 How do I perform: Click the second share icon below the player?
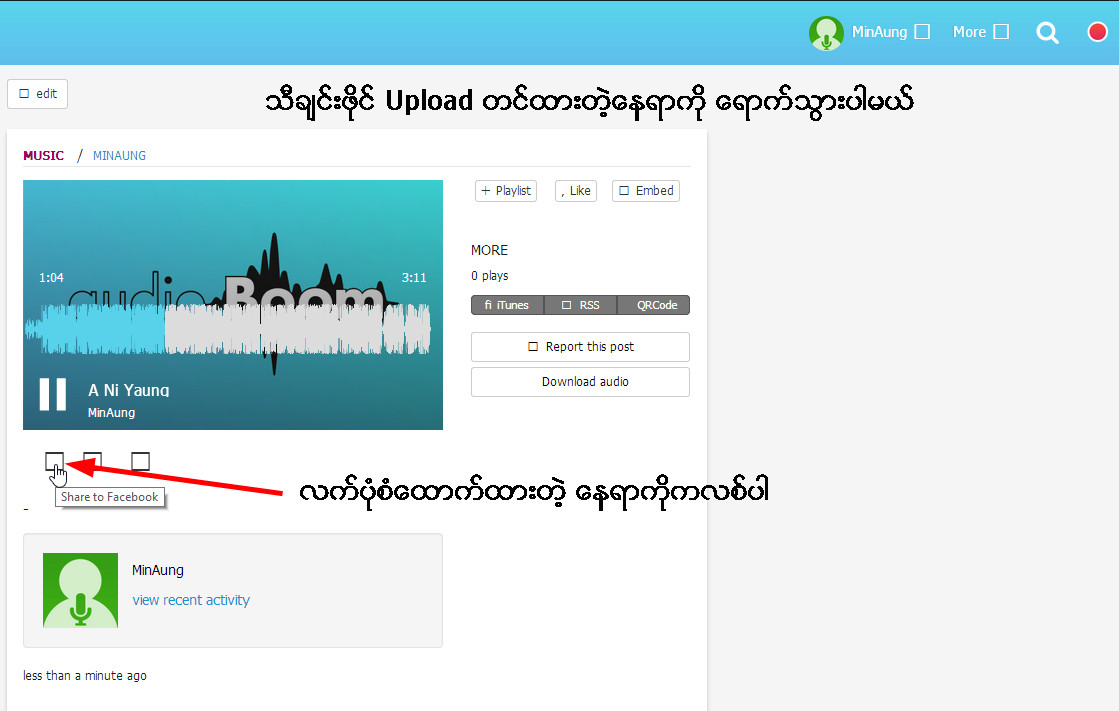pos(93,461)
